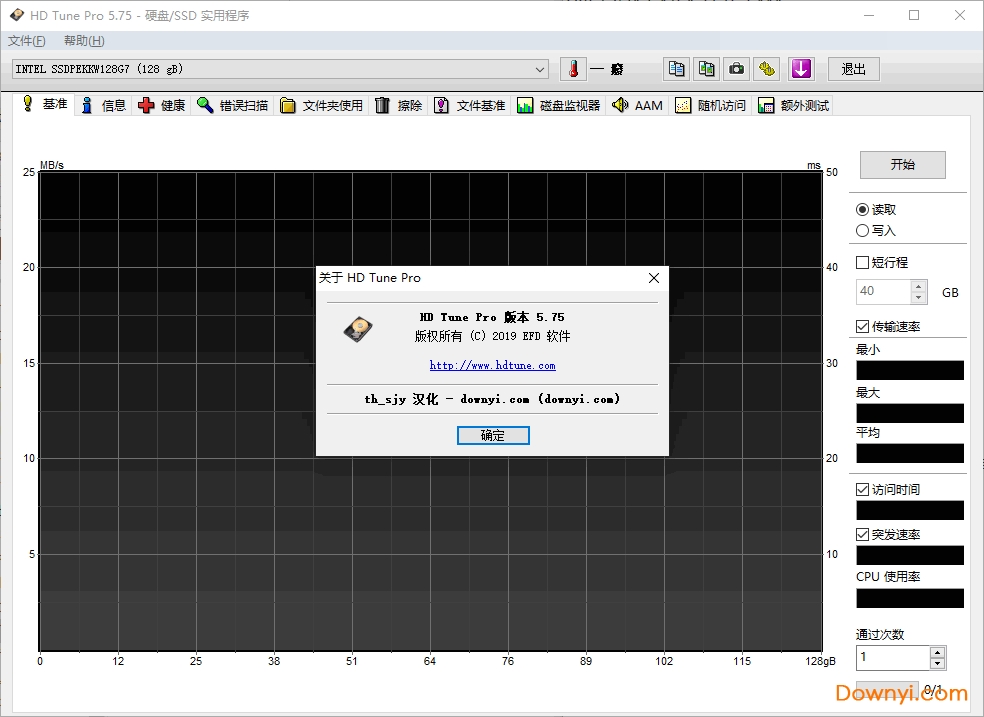Image resolution: width=984 pixels, height=717 pixels.
Task: Open the 健康 health tab
Action: coord(162,105)
